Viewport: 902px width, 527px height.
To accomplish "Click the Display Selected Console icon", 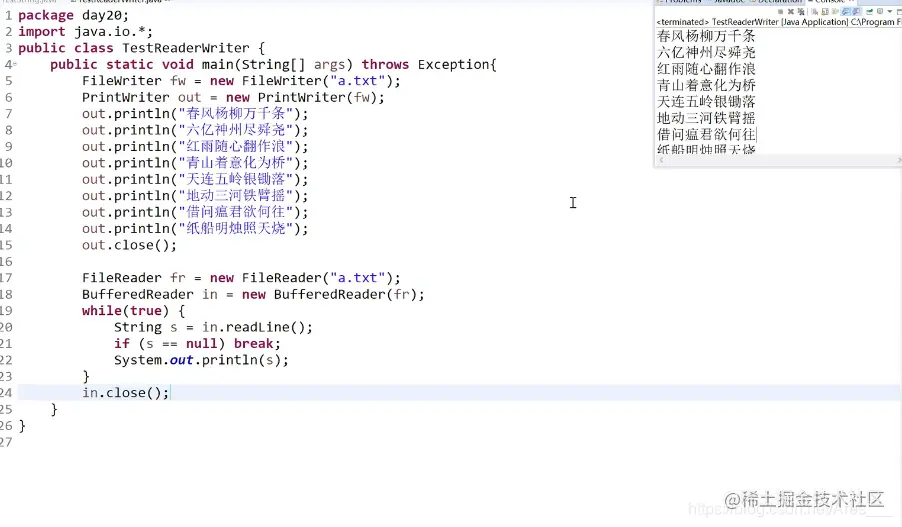I will tap(880, 12).
